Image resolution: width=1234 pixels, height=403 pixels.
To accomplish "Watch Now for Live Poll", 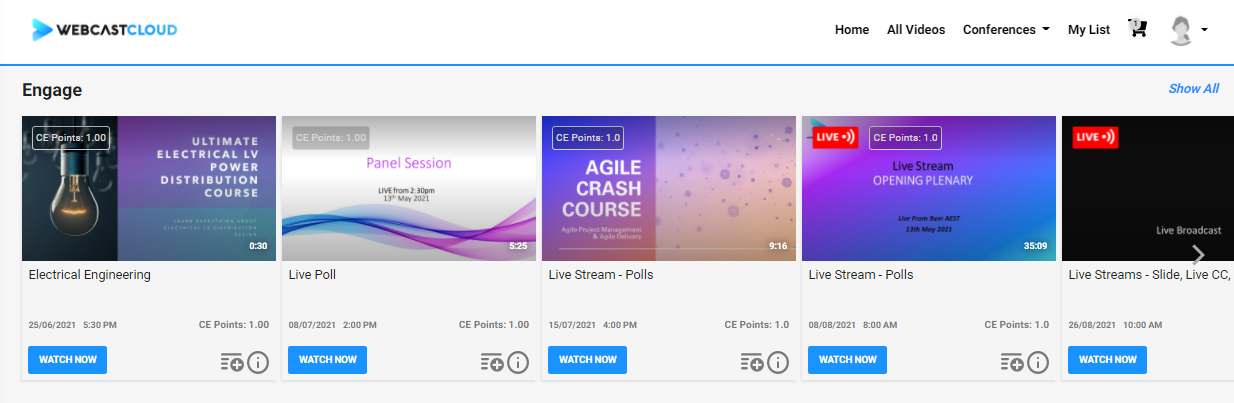I will (327, 360).
